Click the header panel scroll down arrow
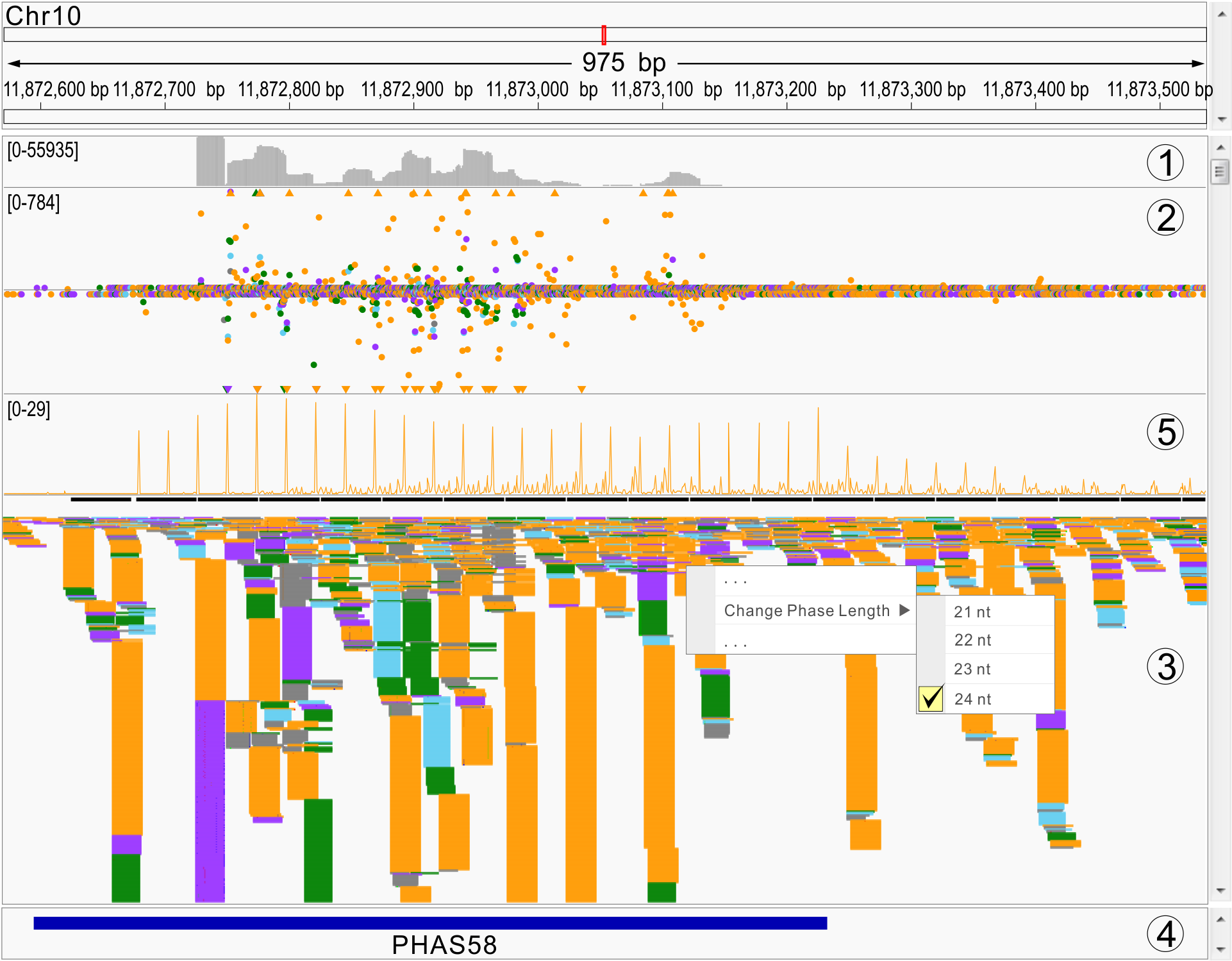Image resolution: width=1232 pixels, height=961 pixels. tap(1221, 119)
